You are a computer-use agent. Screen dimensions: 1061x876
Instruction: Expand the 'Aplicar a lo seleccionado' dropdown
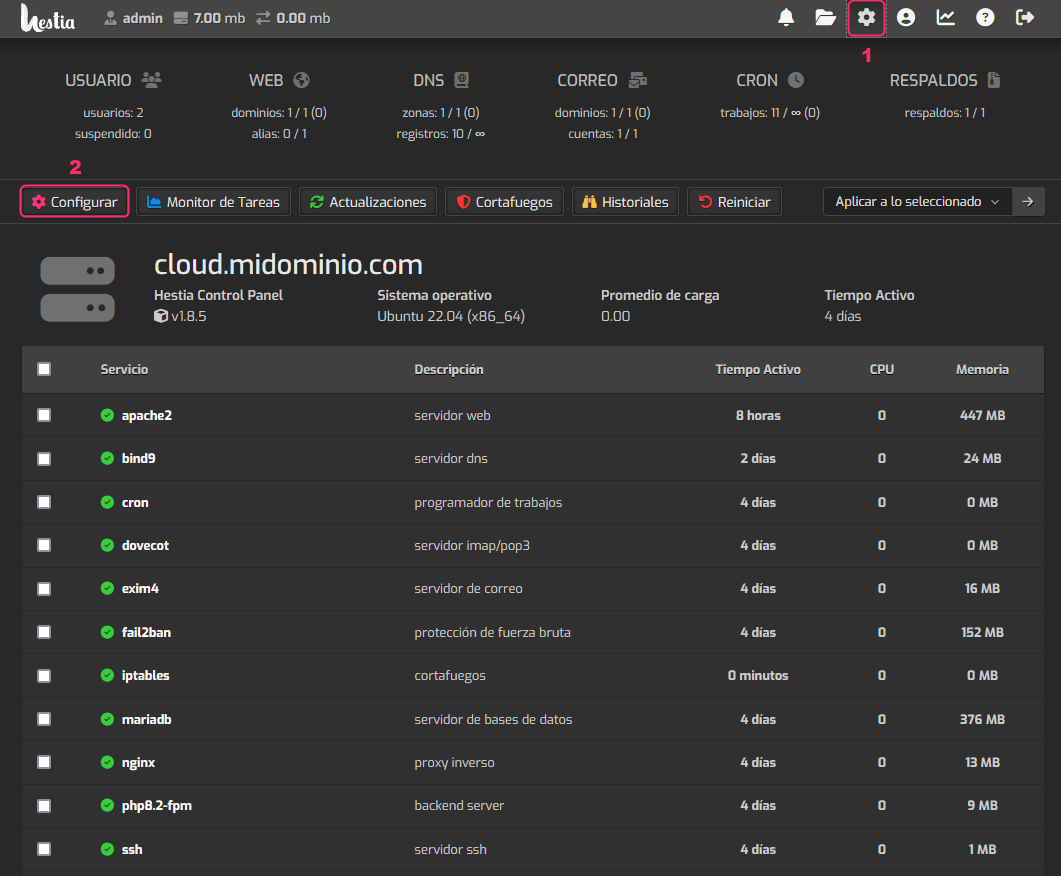pyautogui.click(x=917, y=202)
